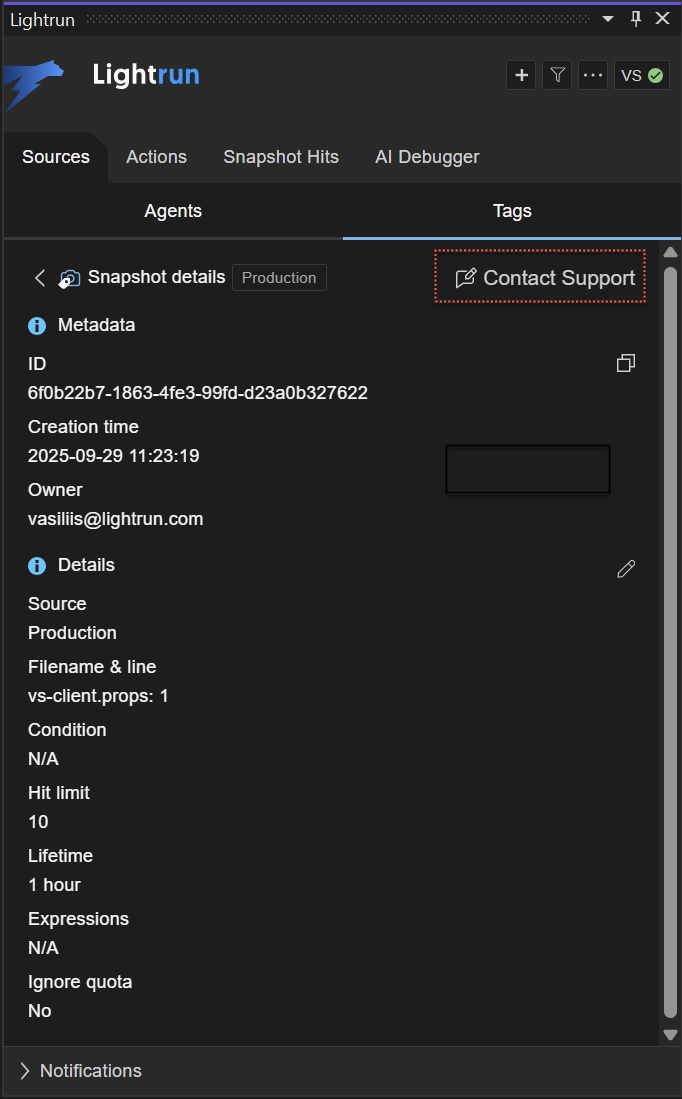Click the scrollbar down arrow
682x1099 pixels.
point(670,1034)
